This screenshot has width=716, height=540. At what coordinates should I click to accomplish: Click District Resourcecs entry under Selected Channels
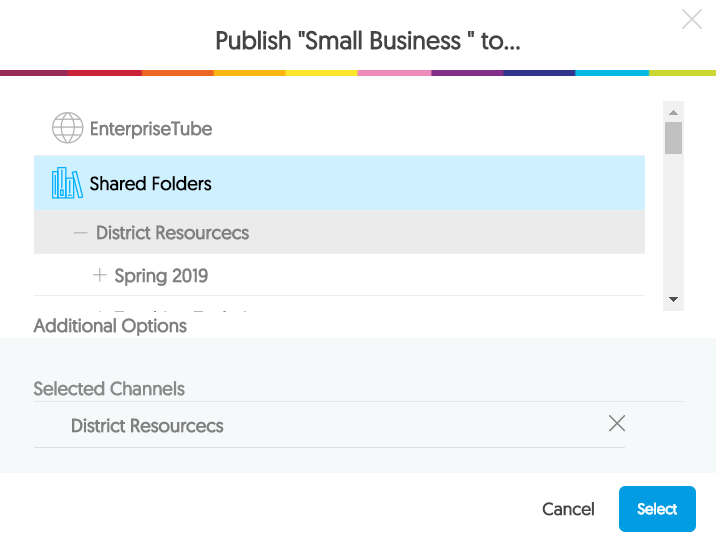click(x=147, y=426)
